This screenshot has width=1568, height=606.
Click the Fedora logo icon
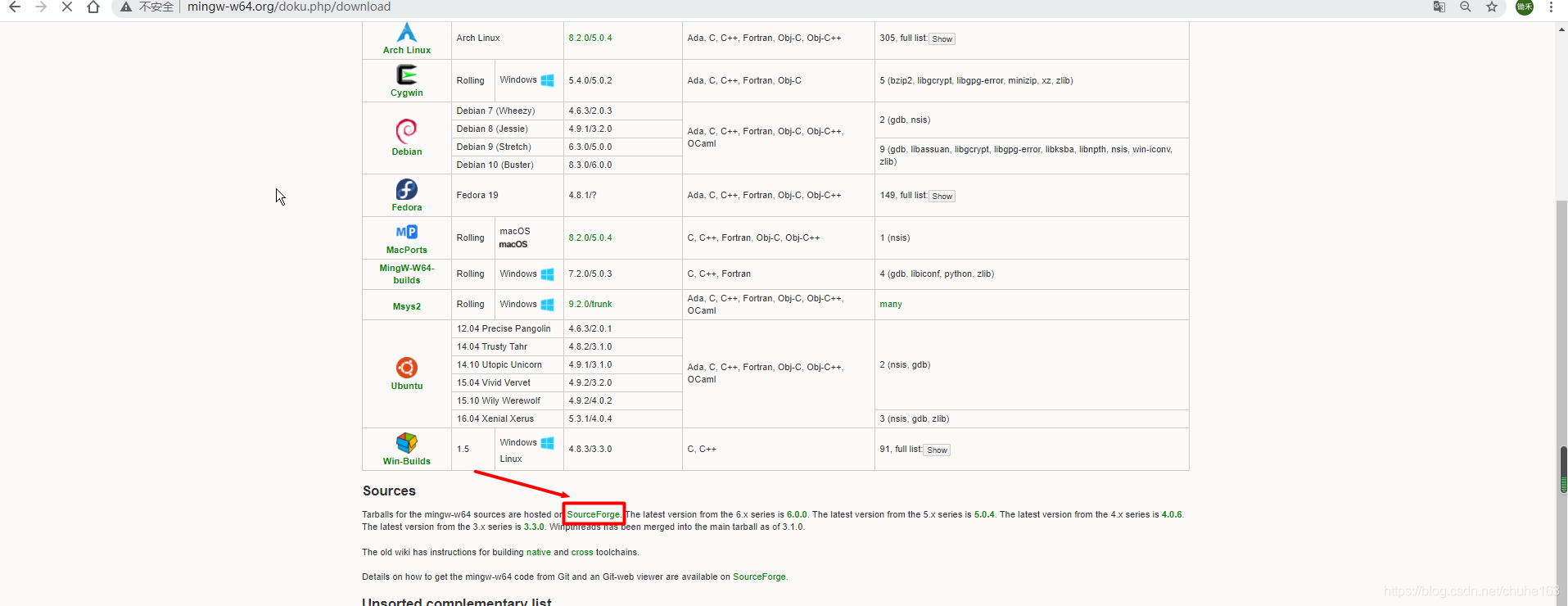point(407,189)
